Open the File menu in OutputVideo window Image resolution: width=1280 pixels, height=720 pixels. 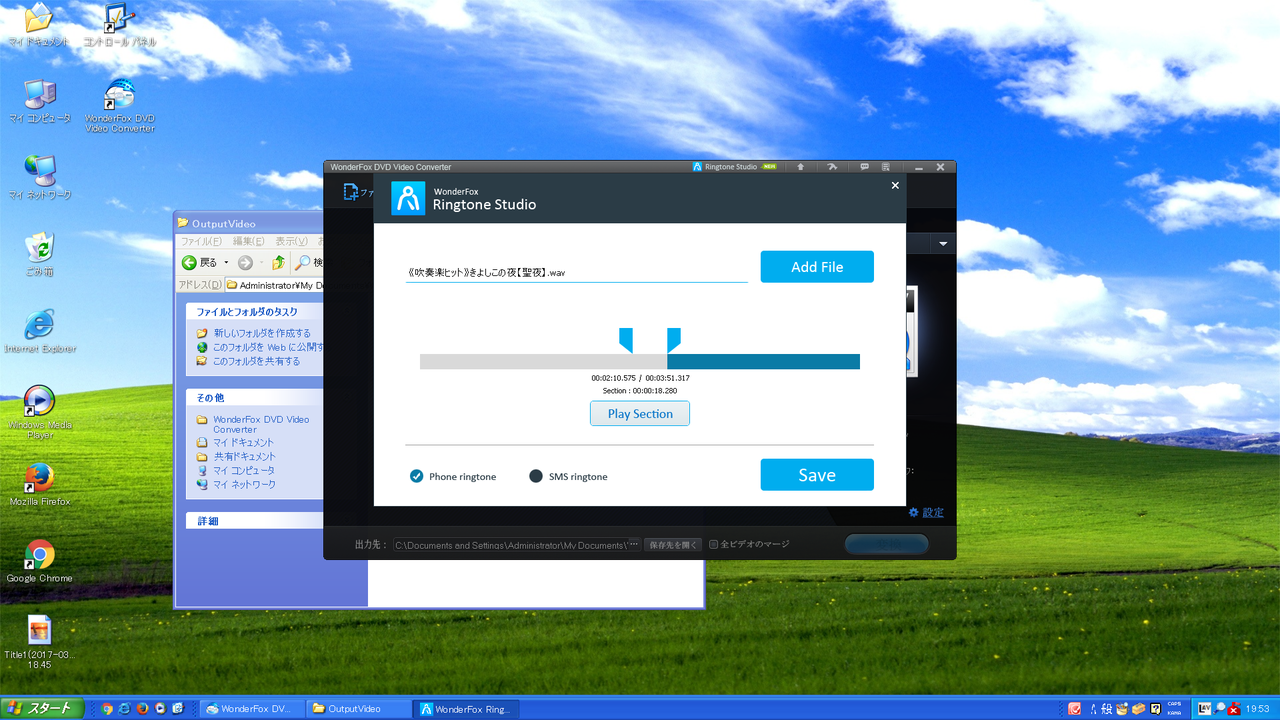click(201, 241)
